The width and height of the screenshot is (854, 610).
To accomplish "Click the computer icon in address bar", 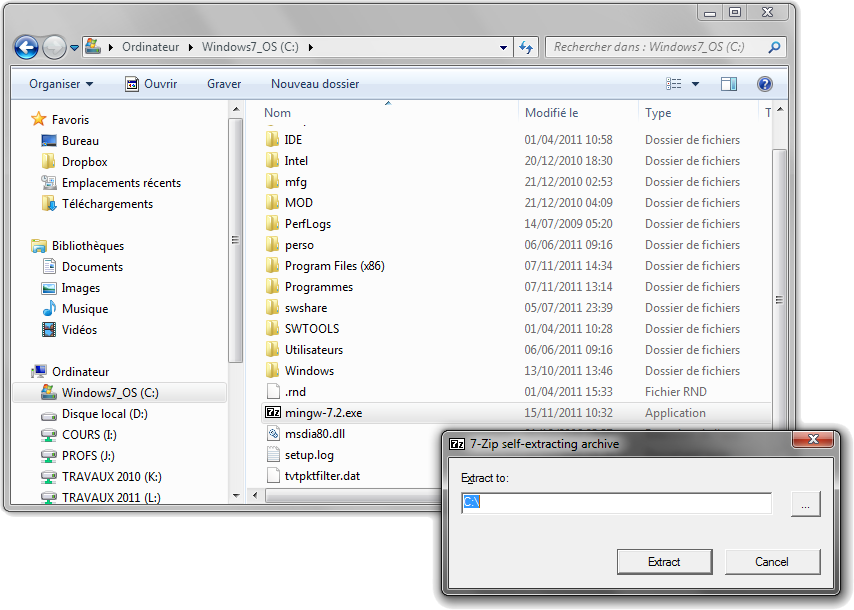I will [x=93, y=46].
